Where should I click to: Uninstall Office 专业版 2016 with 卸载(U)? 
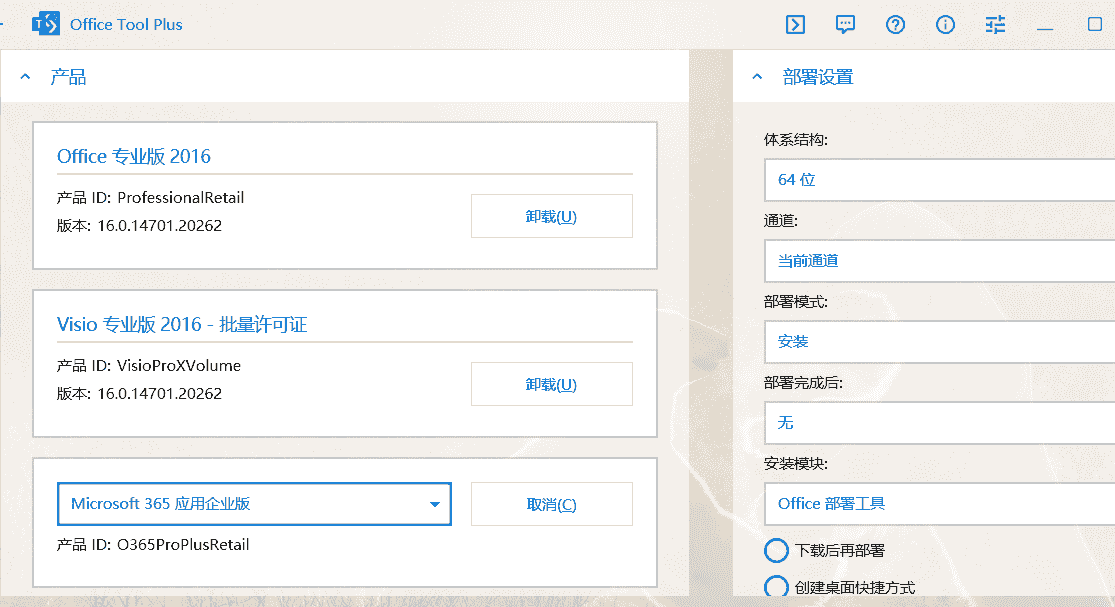(x=551, y=216)
